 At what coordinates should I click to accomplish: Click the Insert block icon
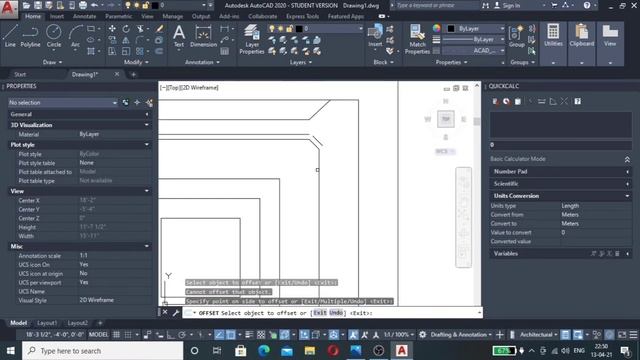[375, 36]
